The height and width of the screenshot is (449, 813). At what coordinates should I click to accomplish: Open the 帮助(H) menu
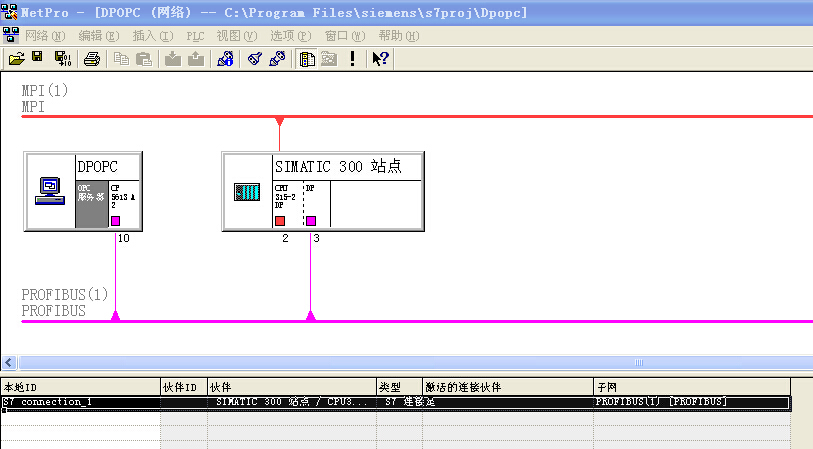coord(399,36)
